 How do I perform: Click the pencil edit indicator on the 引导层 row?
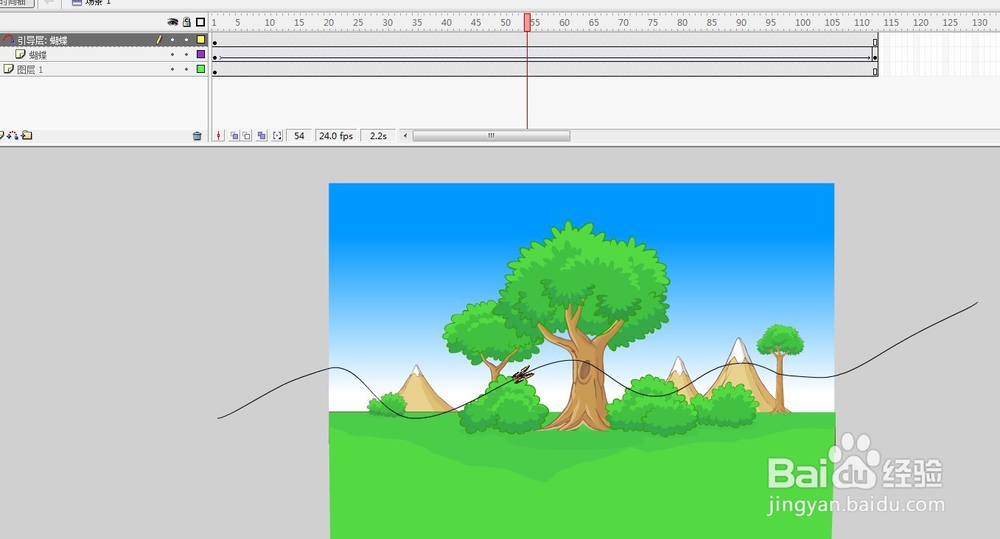(159, 40)
